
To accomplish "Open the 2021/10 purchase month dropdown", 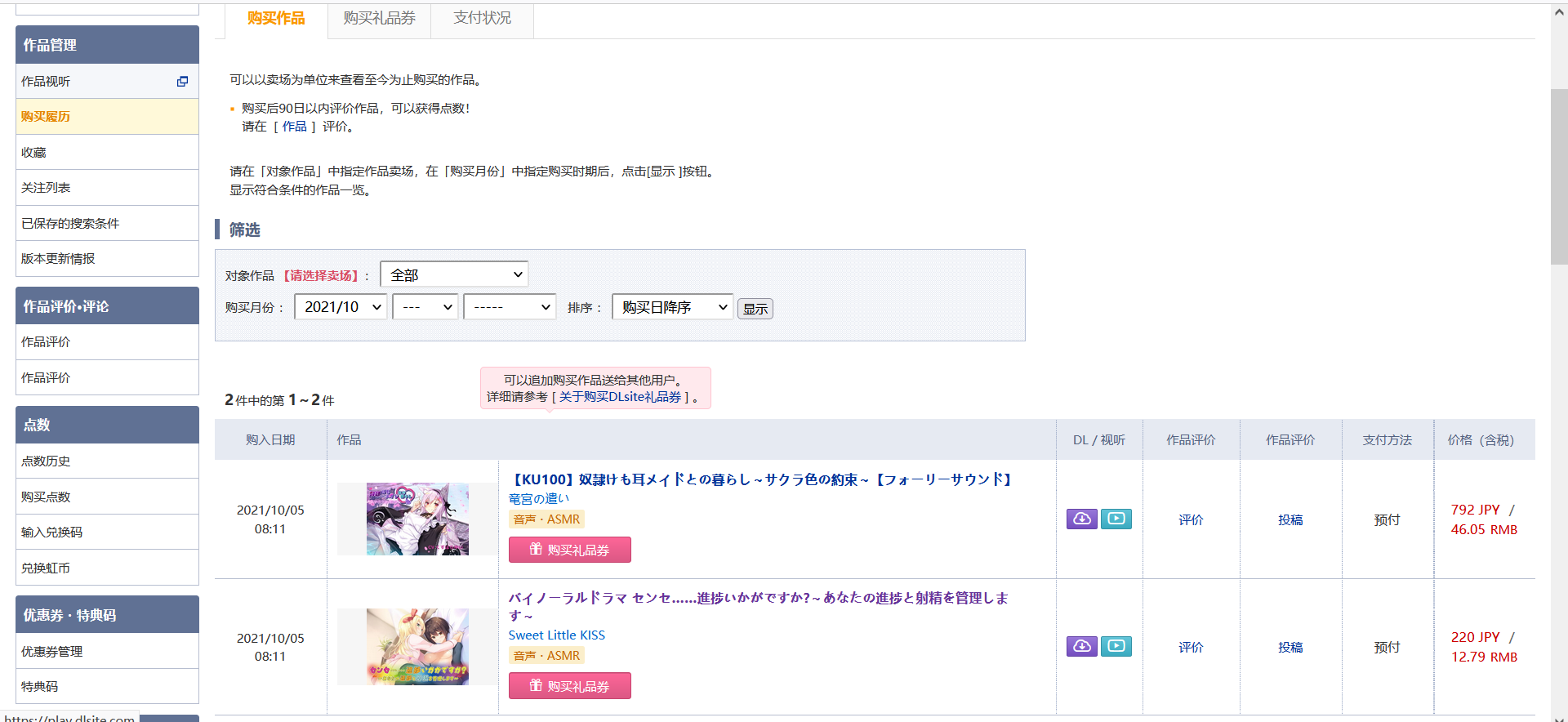I will [341, 307].
